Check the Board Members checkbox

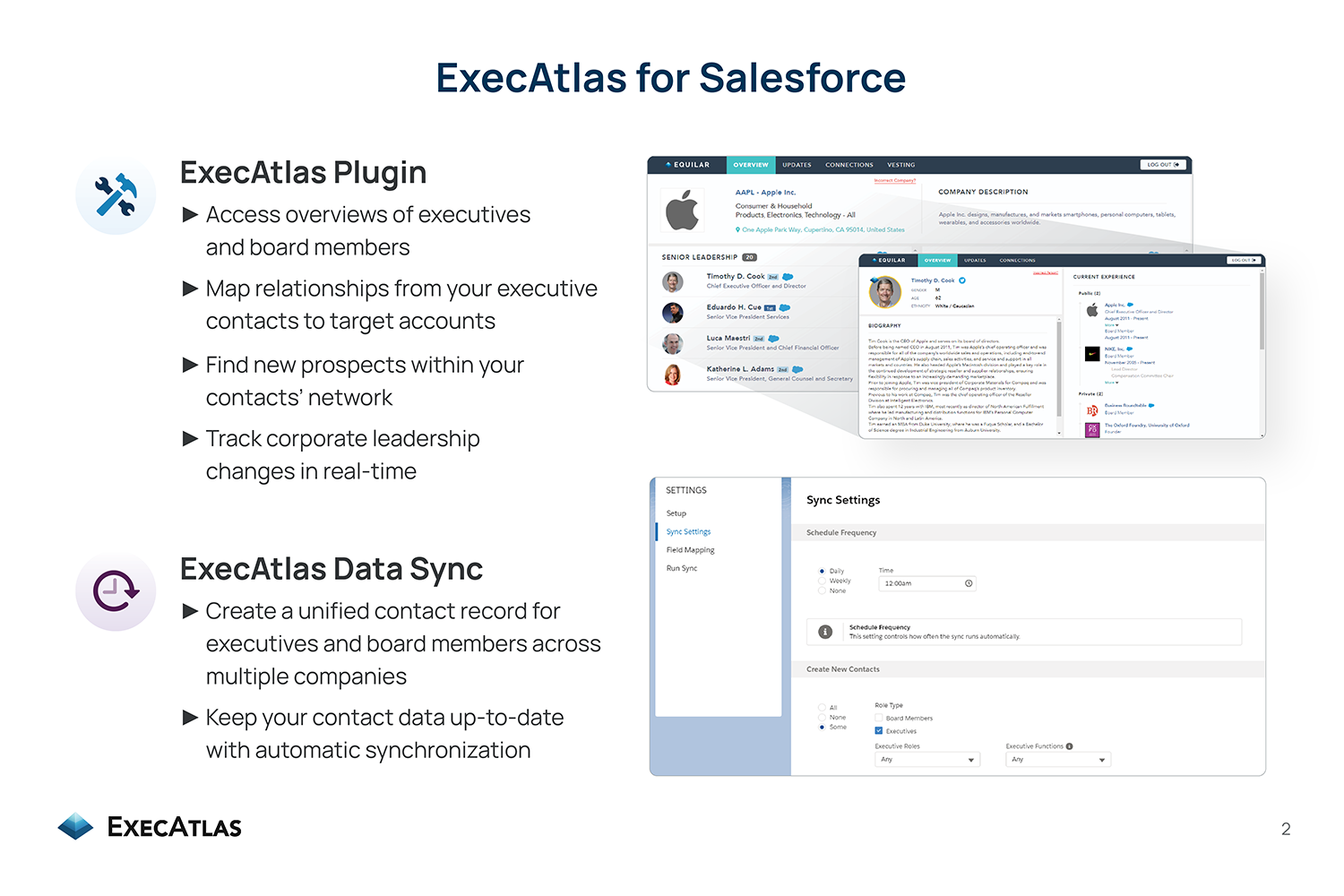point(879,718)
